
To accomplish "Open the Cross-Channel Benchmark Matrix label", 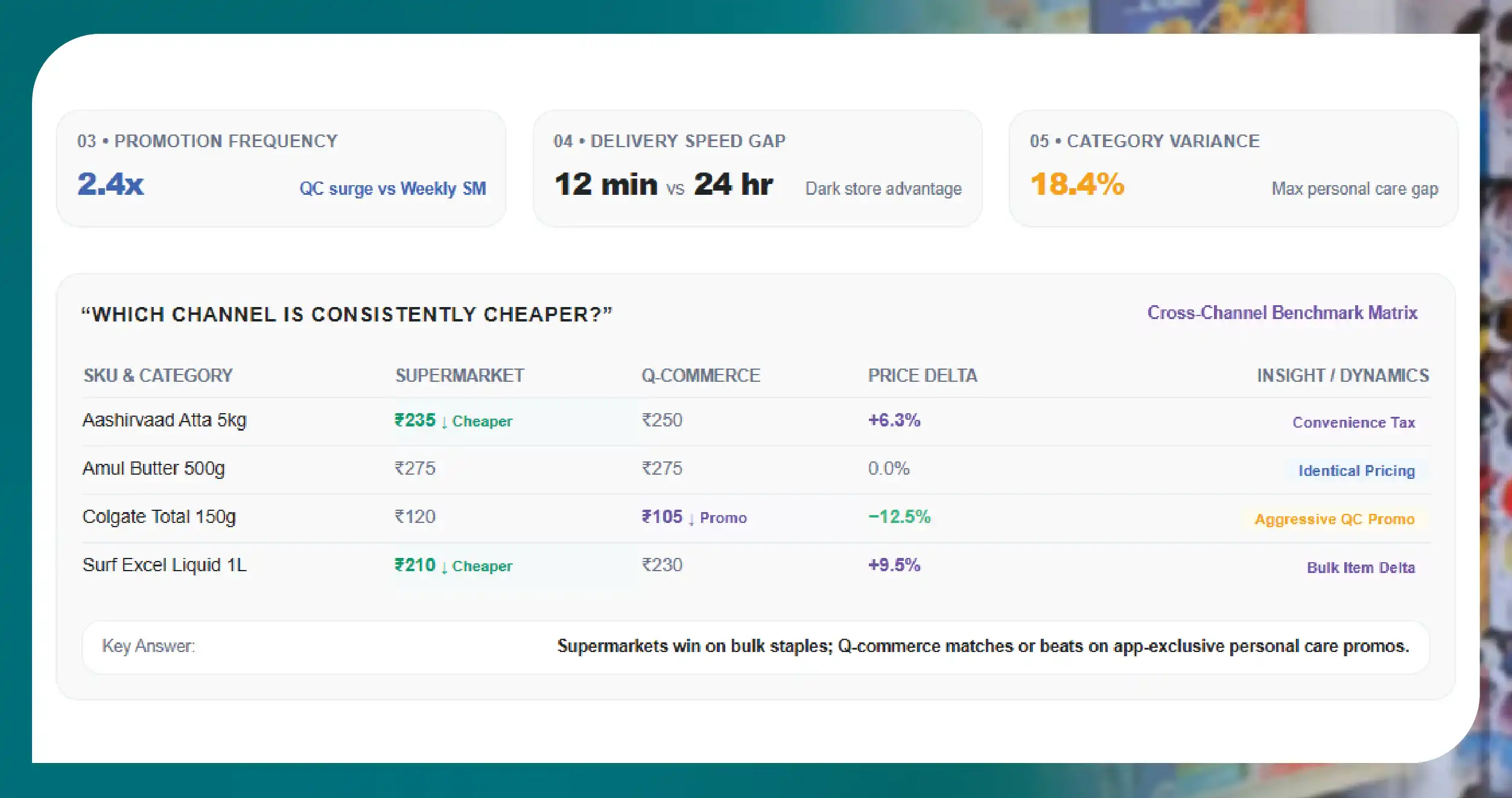I will click(1282, 312).
